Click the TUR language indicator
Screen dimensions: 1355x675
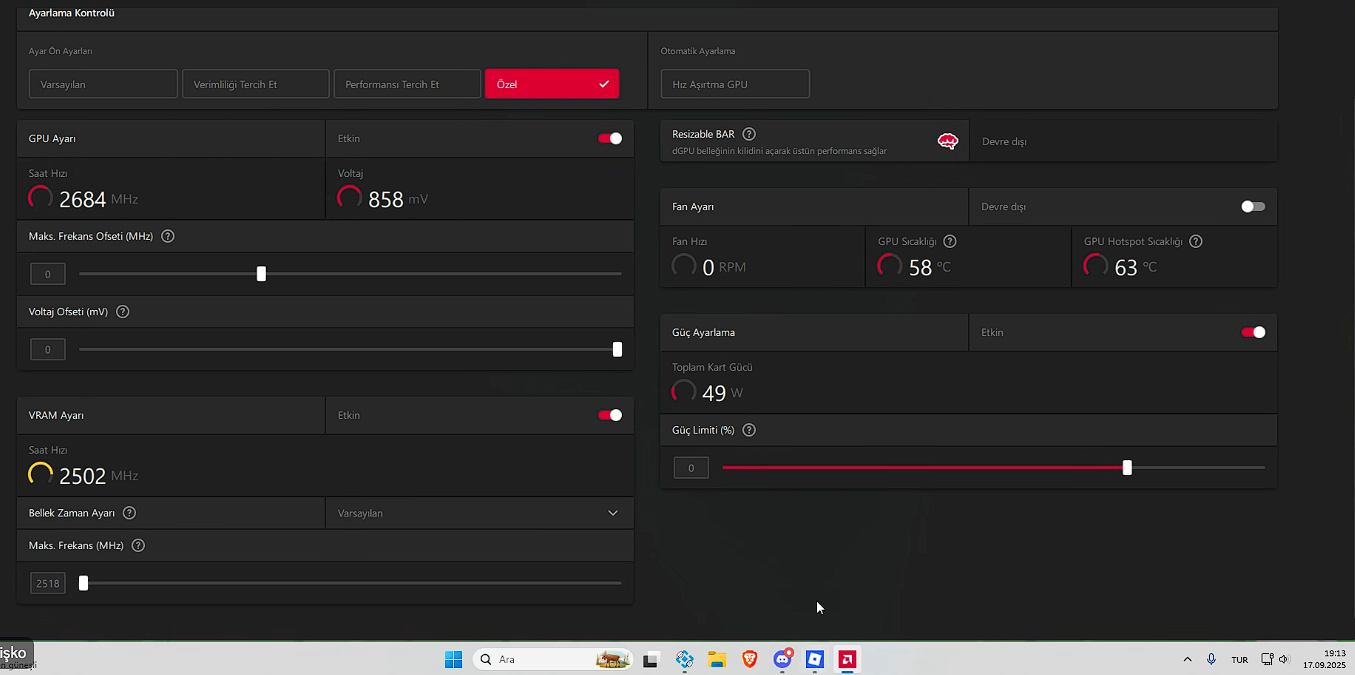(1240, 659)
